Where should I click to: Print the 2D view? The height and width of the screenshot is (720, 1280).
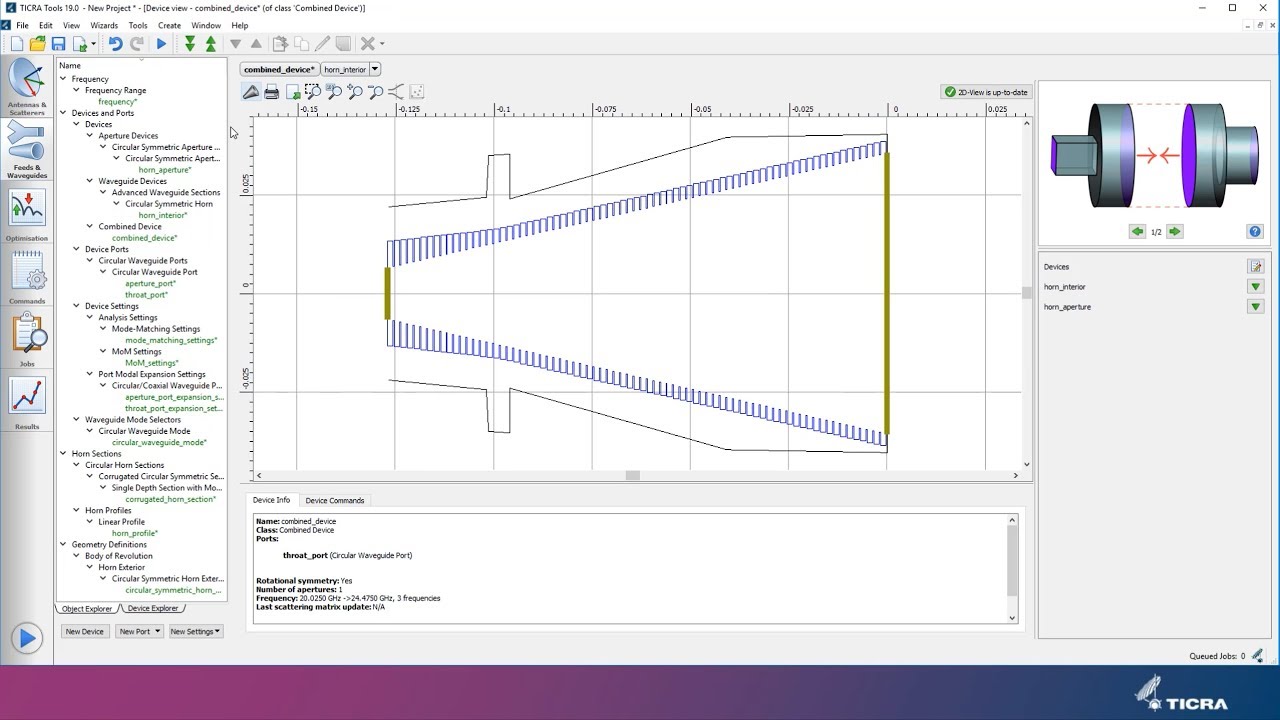(x=272, y=92)
